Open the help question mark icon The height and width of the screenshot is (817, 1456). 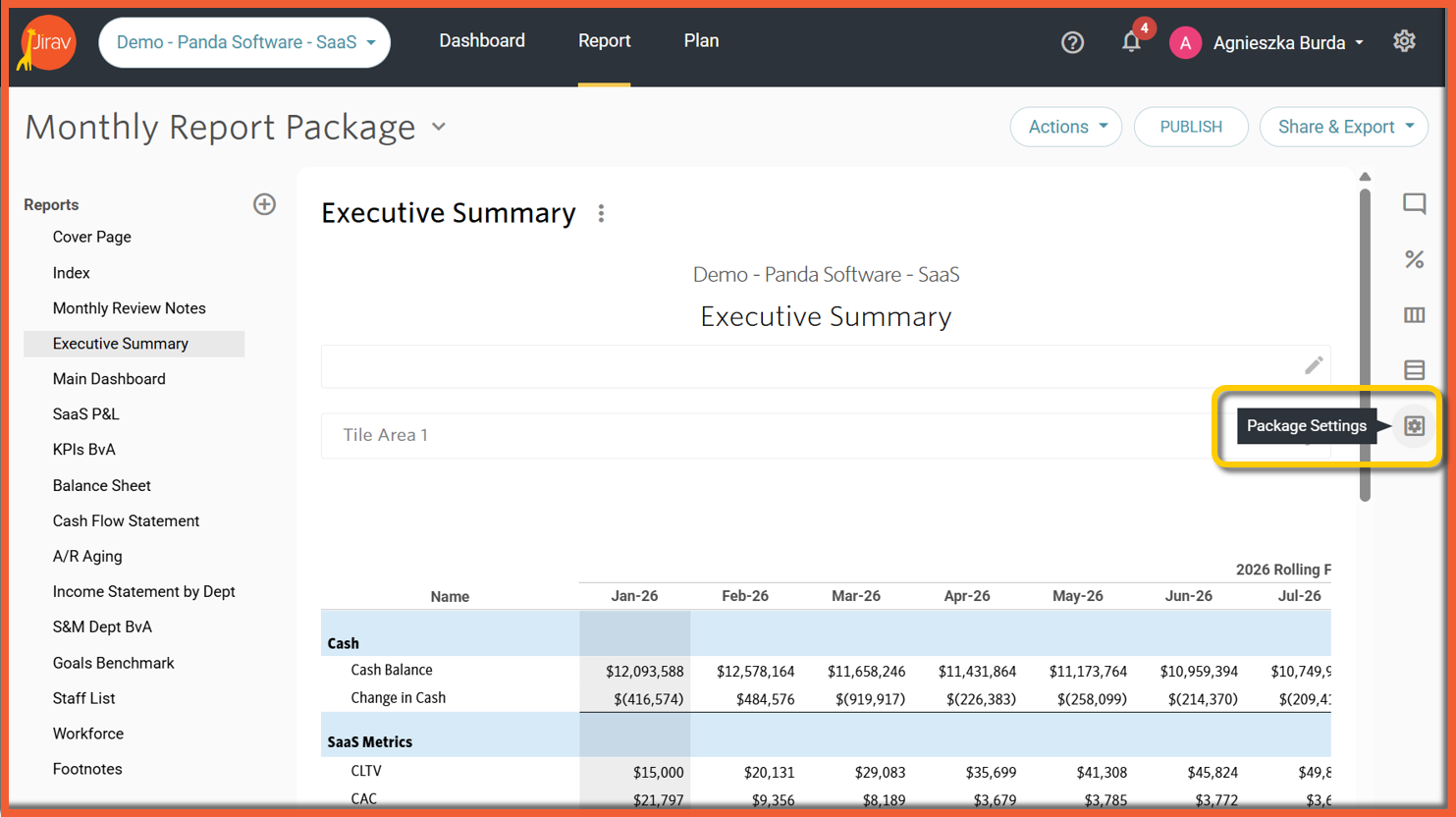point(1072,42)
